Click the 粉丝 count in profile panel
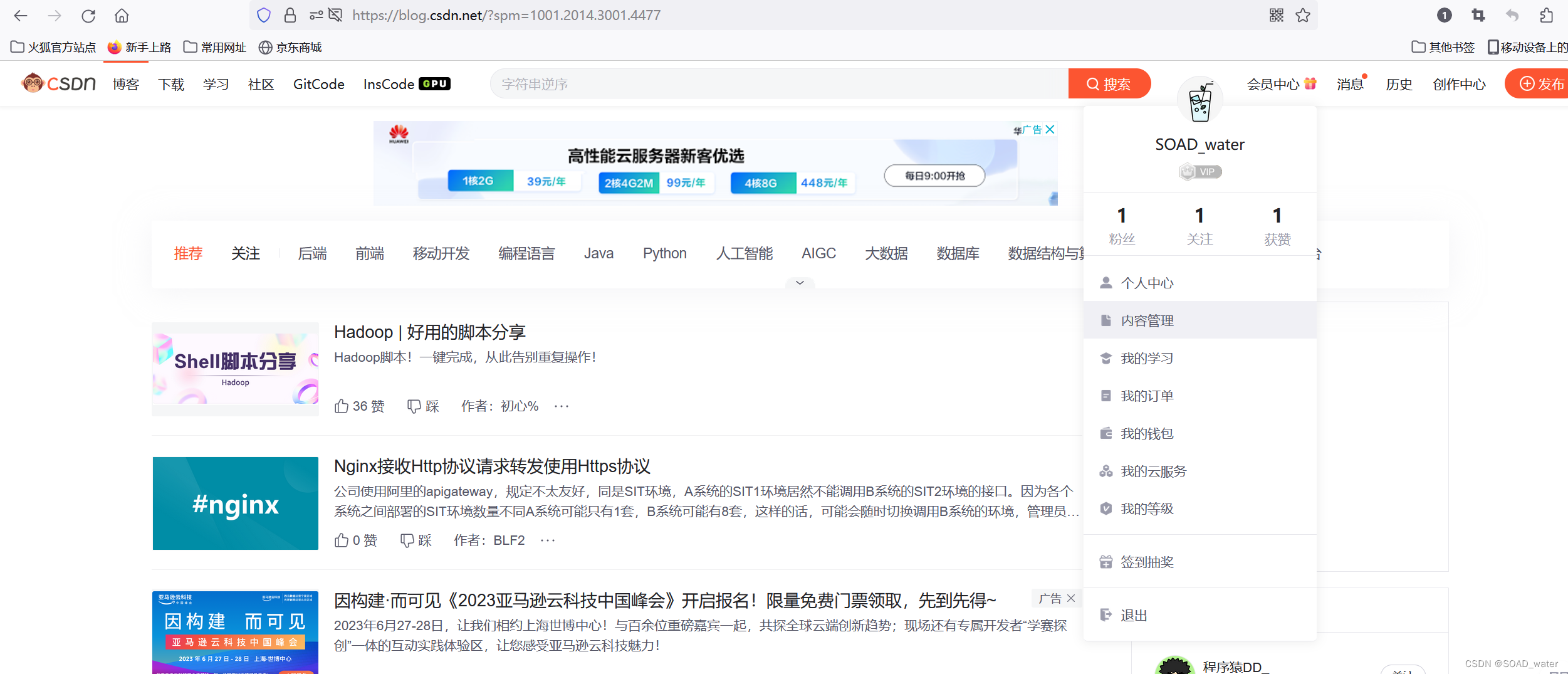This screenshot has width=1568, height=674. (x=1122, y=226)
